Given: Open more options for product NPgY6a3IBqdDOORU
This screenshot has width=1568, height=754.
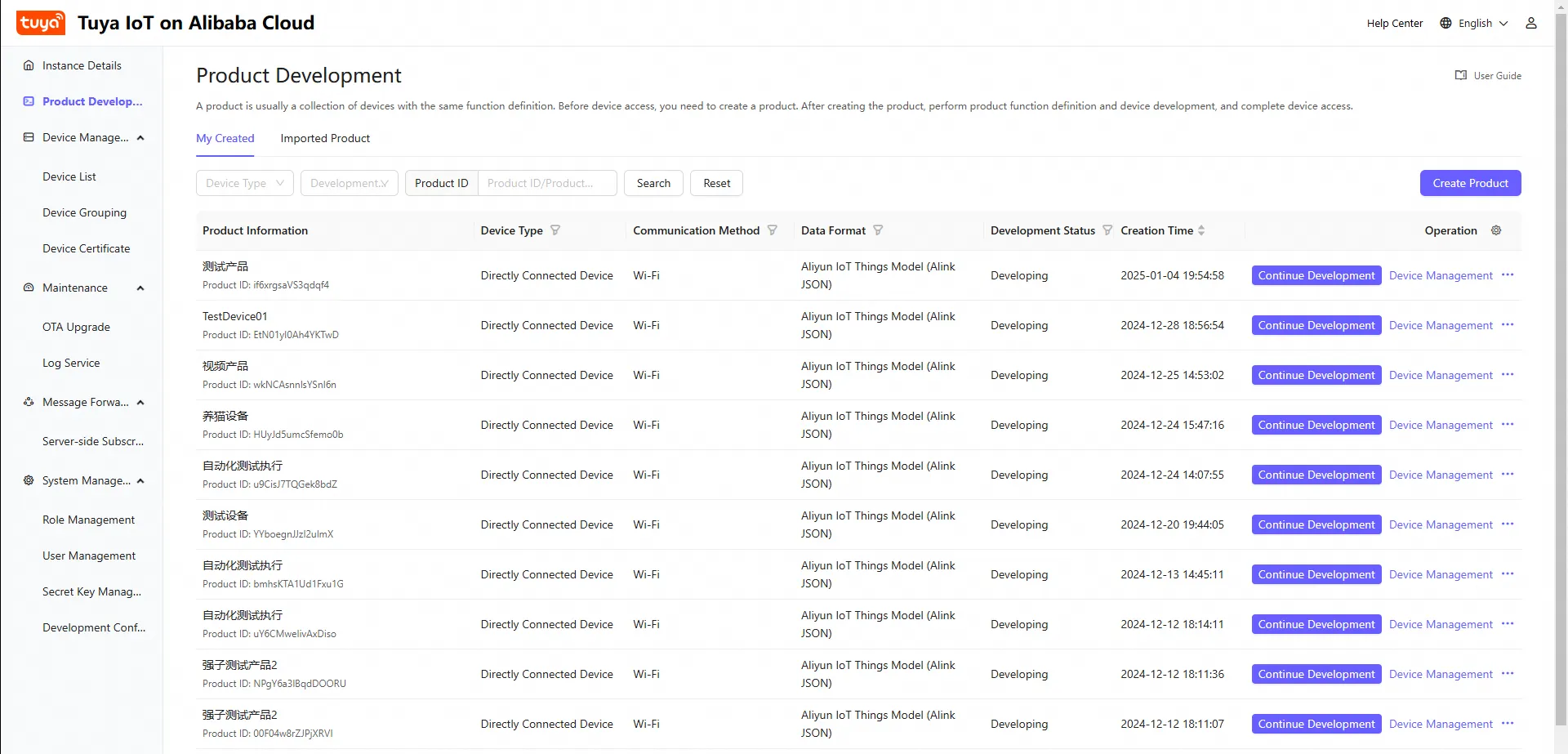Looking at the screenshot, I should click(x=1508, y=674).
